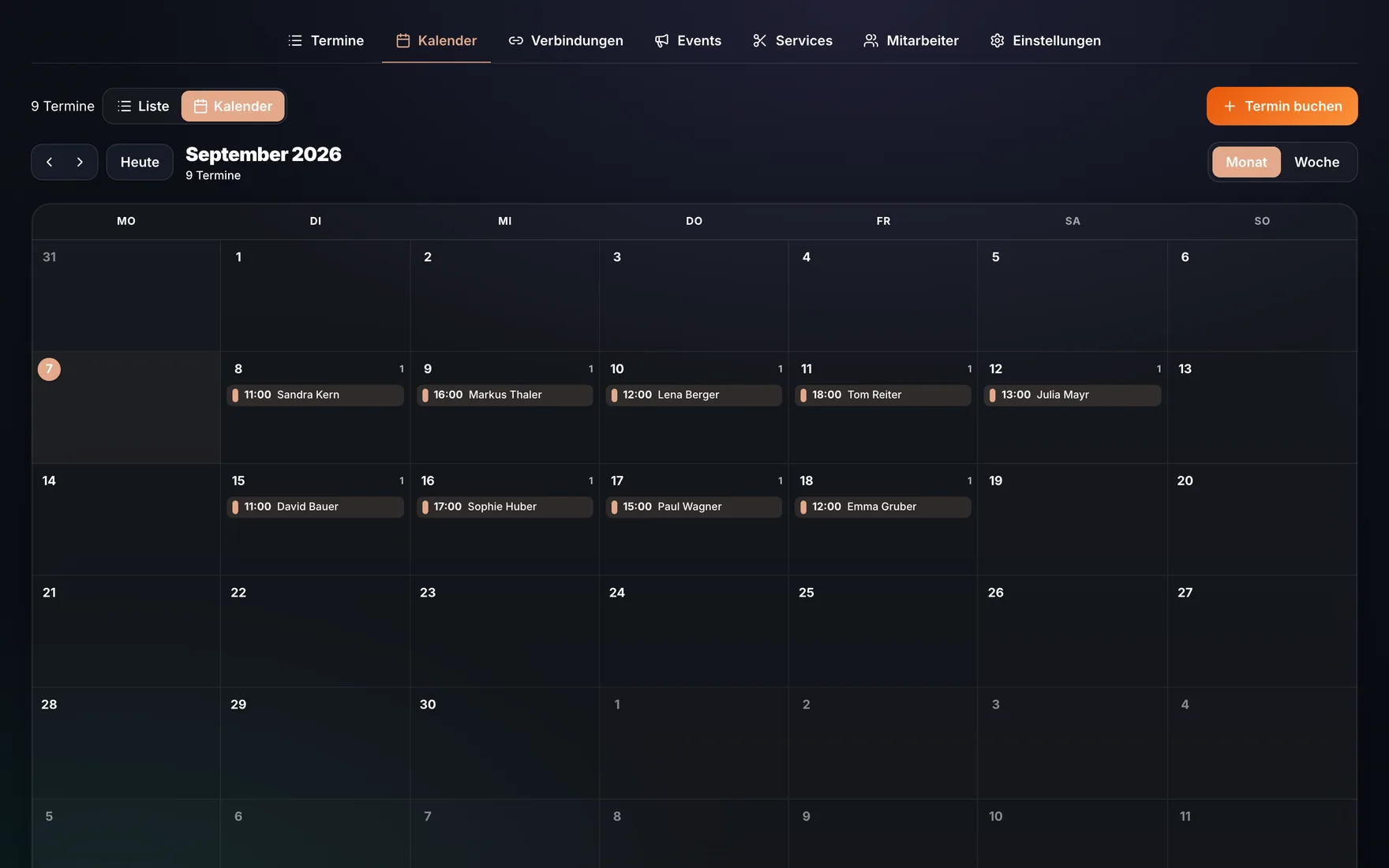Open the Services tab
Screen dimensions: 1389x868
792,40
